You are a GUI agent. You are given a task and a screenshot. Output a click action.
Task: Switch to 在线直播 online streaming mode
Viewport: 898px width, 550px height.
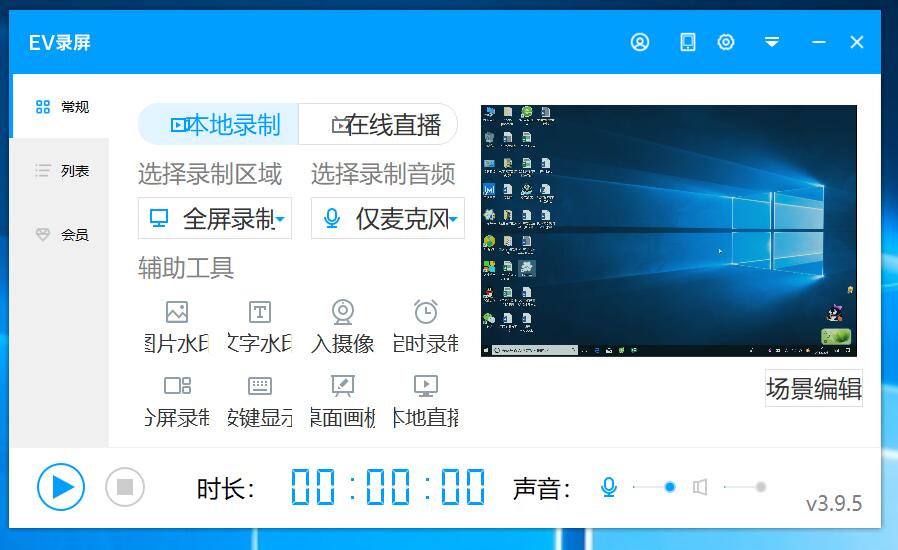378,125
